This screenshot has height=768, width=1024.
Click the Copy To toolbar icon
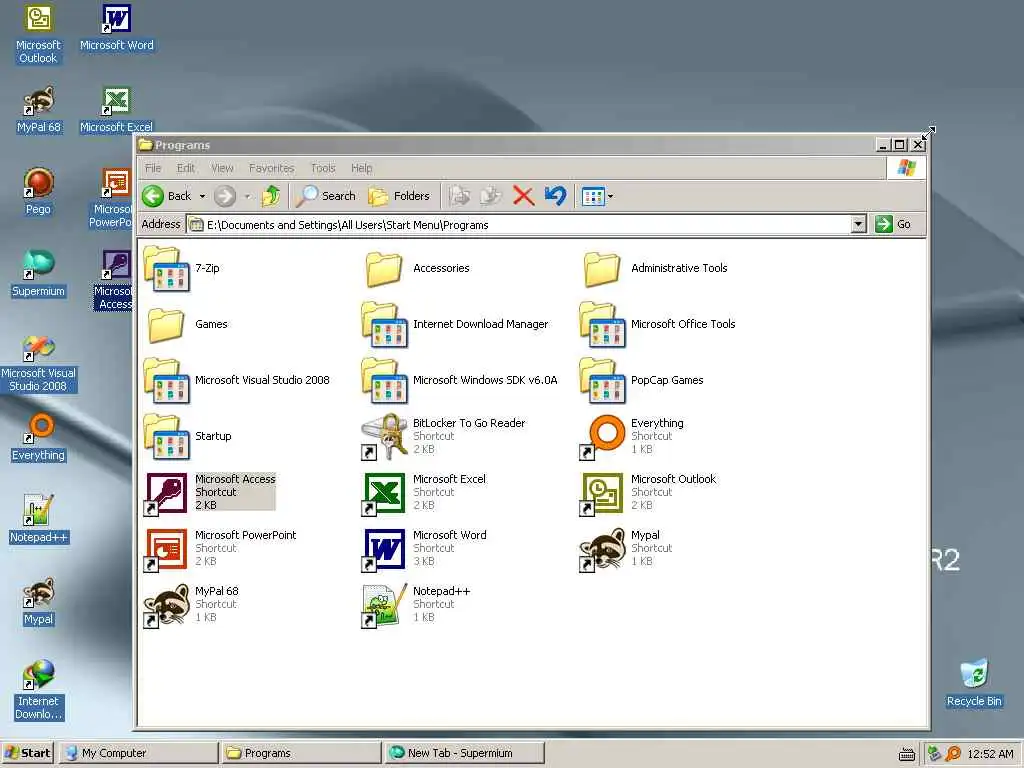(x=490, y=196)
